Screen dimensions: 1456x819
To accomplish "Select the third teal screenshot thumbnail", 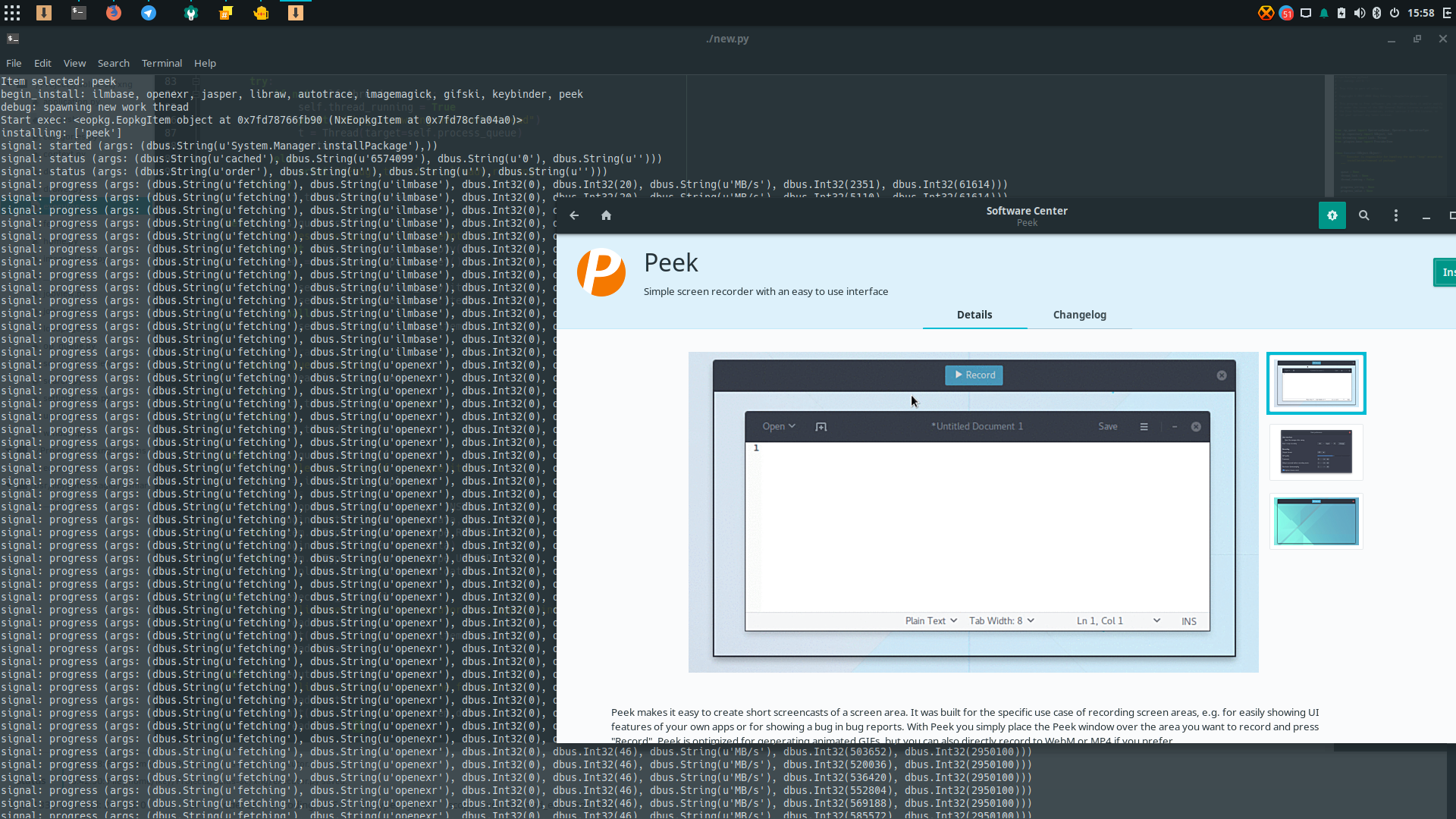I will [1316, 522].
